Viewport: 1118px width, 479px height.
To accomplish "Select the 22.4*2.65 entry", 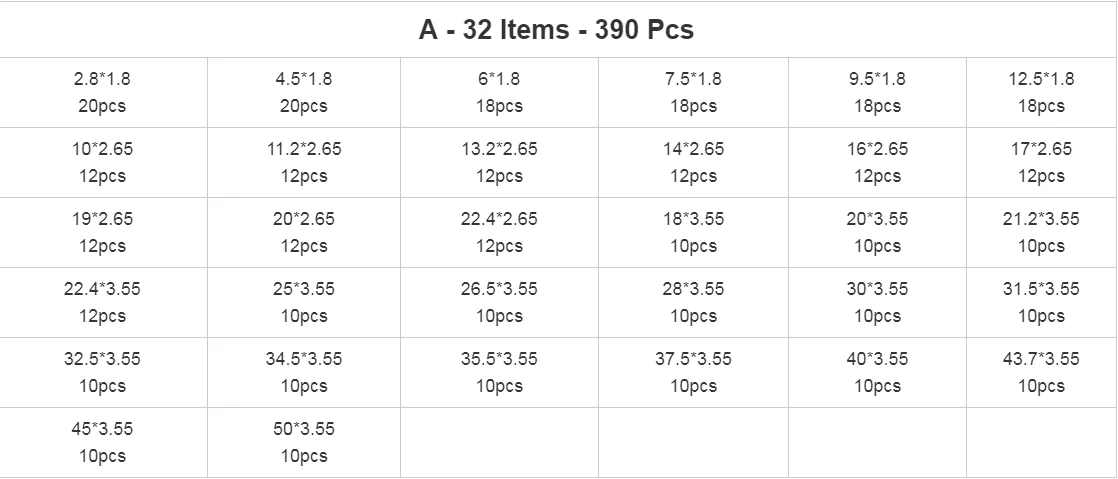I will 498,232.
